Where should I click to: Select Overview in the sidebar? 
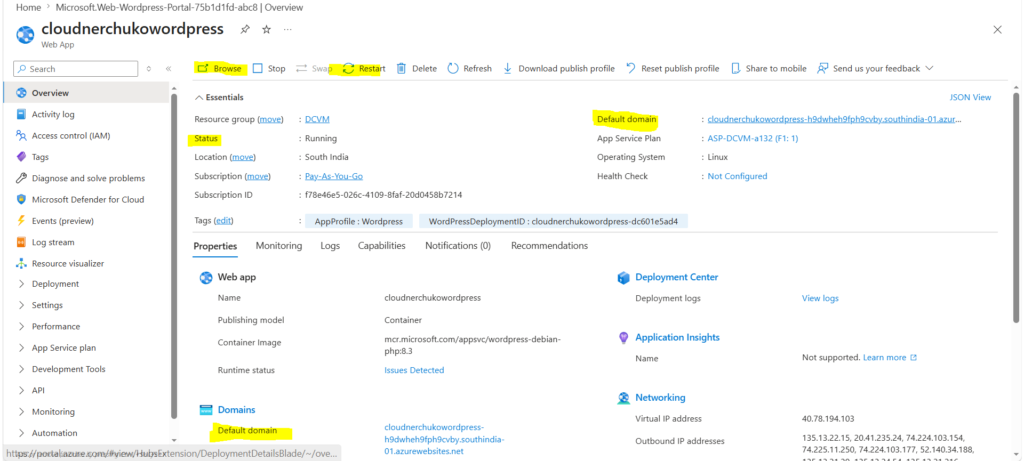86,93
